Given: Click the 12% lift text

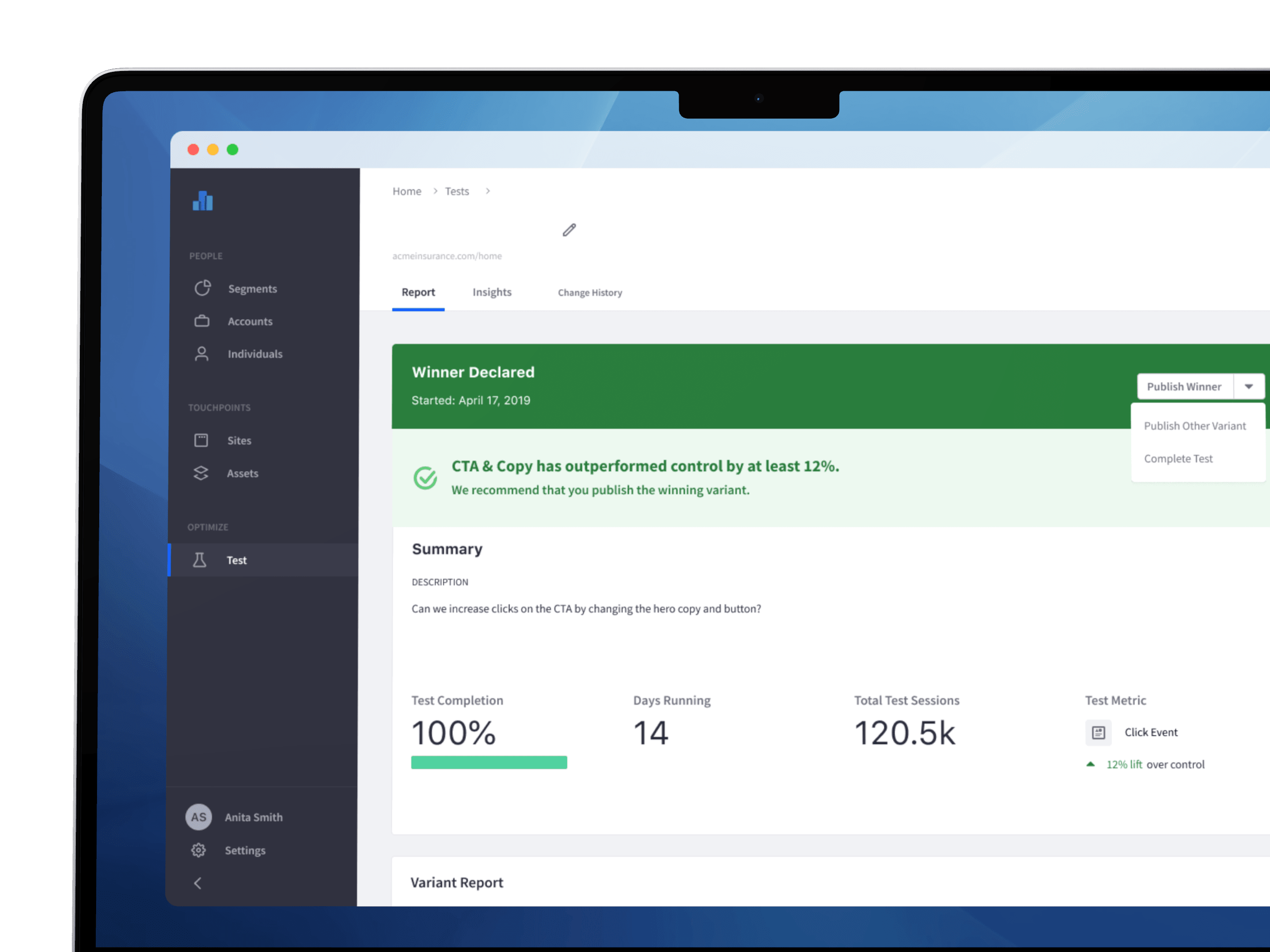Looking at the screenshot, I should (1124, 764).
